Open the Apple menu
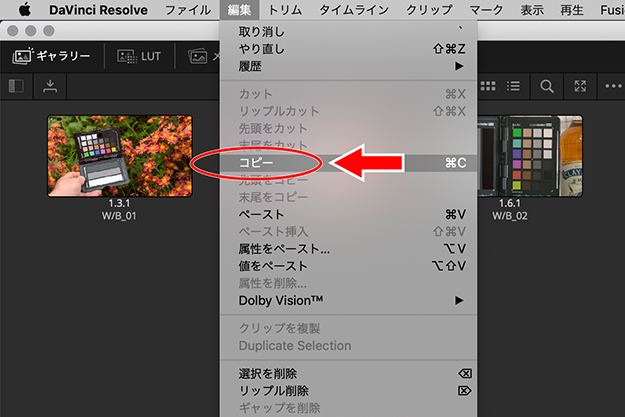The height and width of the screenshot is (417, 625). [24, 10]
